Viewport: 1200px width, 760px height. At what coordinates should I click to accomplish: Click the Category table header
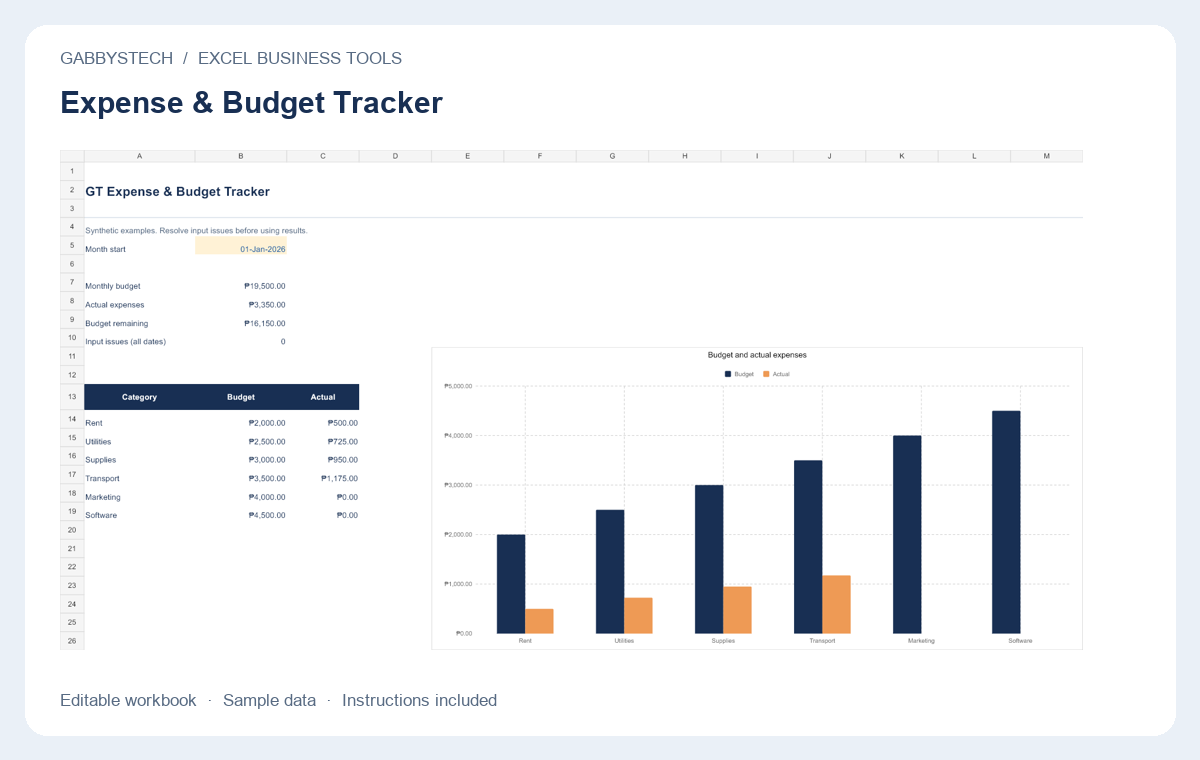click(140, 397)
